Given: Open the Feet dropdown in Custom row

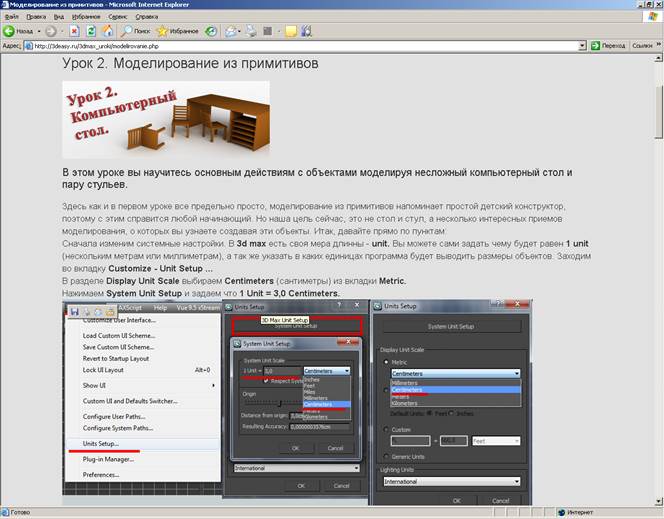Looking at the screenshot, I should [496, 441].
